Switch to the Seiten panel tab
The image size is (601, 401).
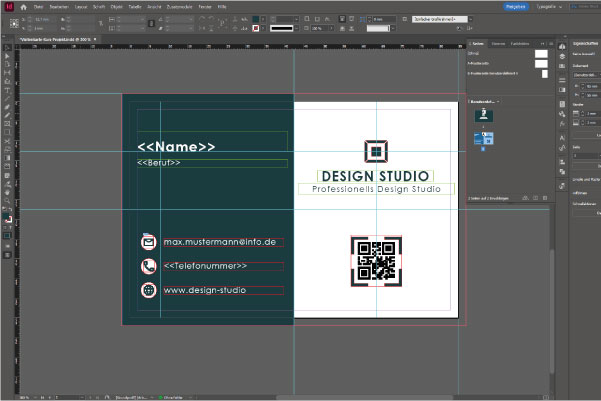point(478,44)
